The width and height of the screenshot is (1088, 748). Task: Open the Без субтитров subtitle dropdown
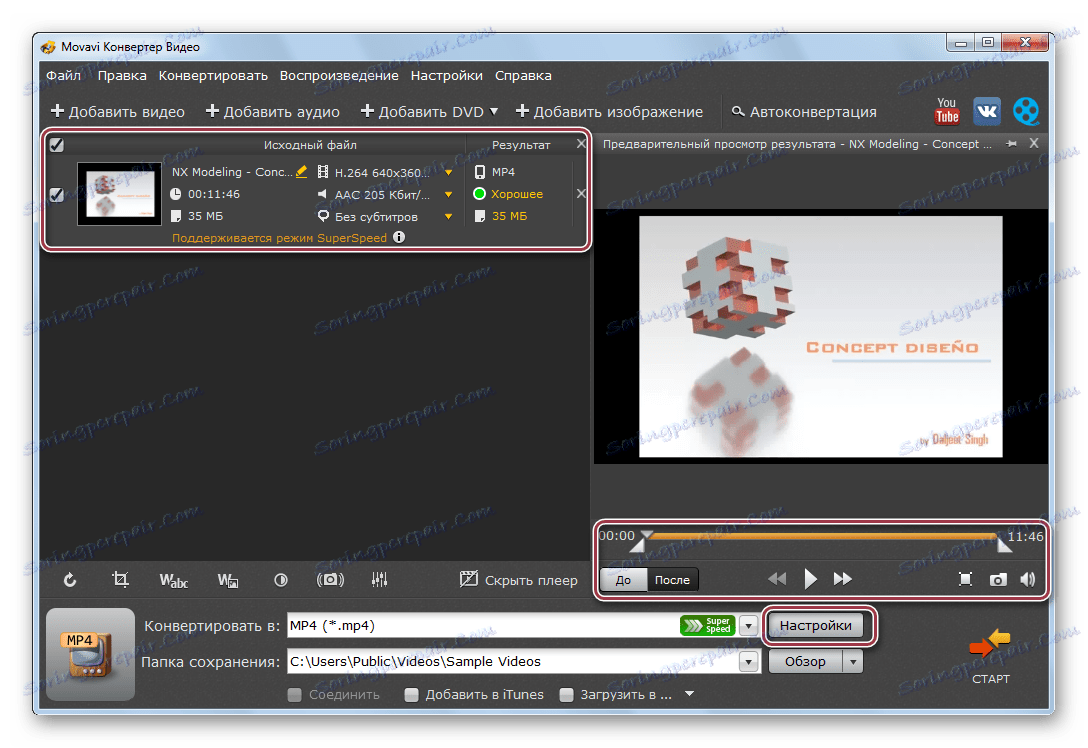tap(447, 216)
